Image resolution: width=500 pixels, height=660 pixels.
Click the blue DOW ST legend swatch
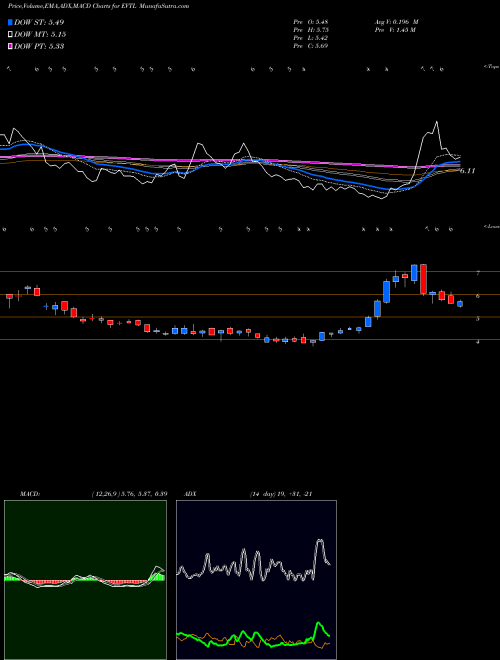(11, 22)
